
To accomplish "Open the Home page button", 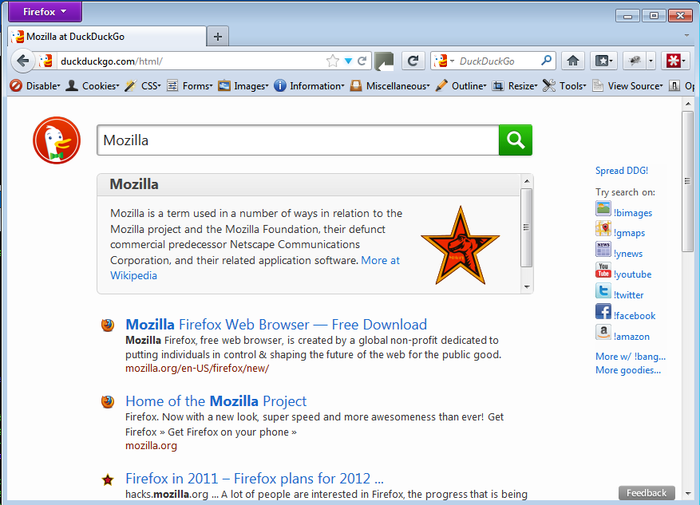I will 573,61.
